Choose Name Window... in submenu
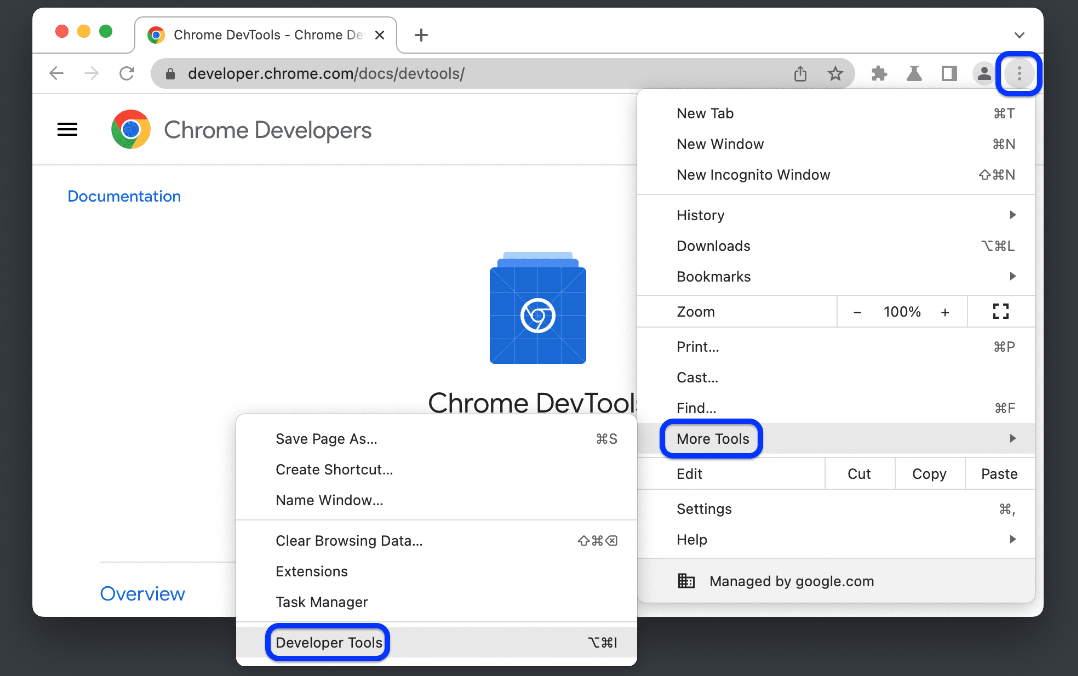The height and width of the screenshot is (676, 1078). 436,500
